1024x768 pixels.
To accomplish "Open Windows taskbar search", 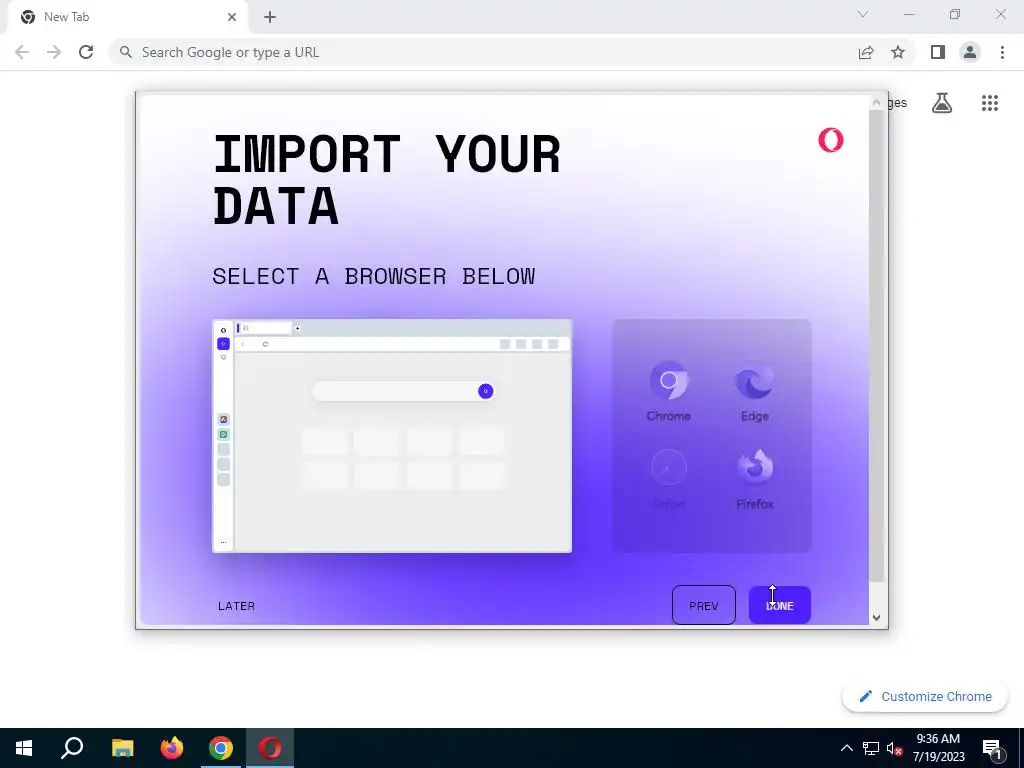I will pyautogui.click(x=72, y=748).
